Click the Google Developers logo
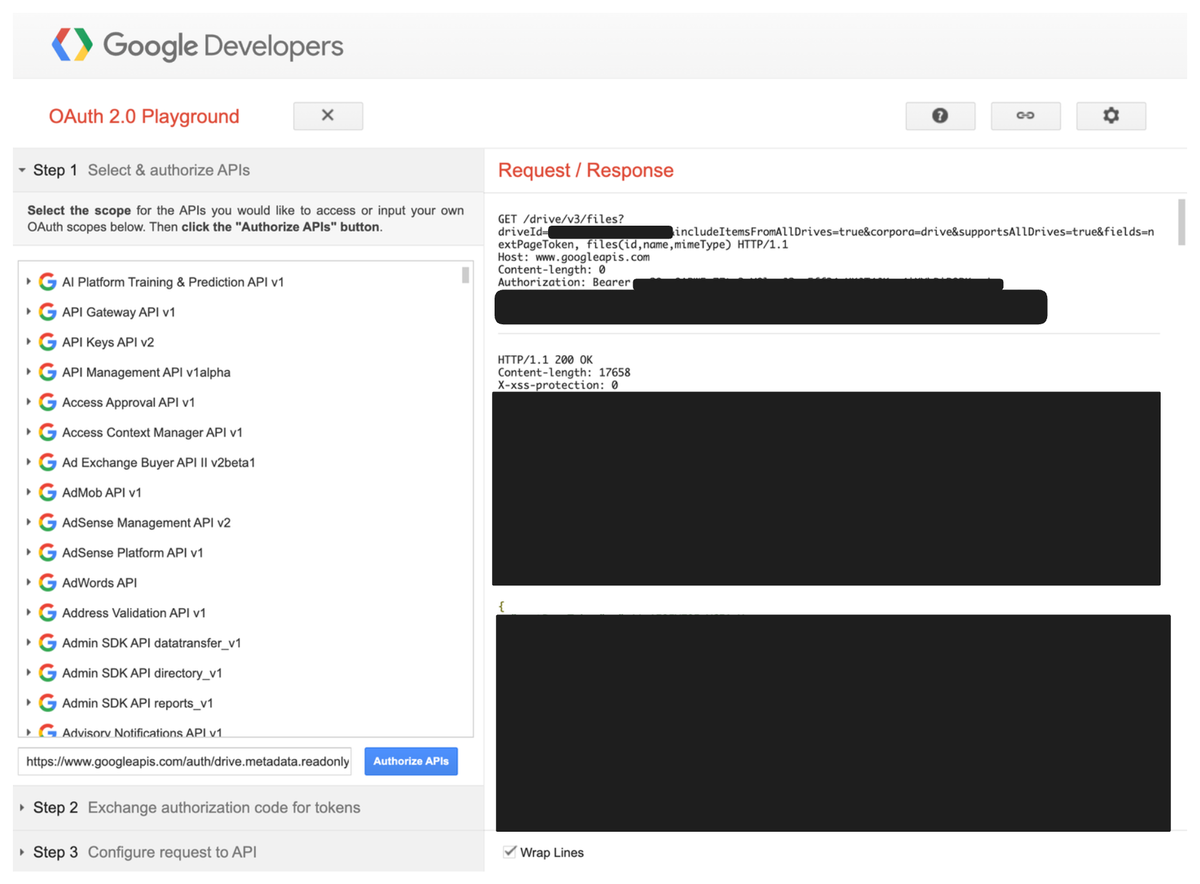This screenshot has height=884, width=1200. click(197, 45)
